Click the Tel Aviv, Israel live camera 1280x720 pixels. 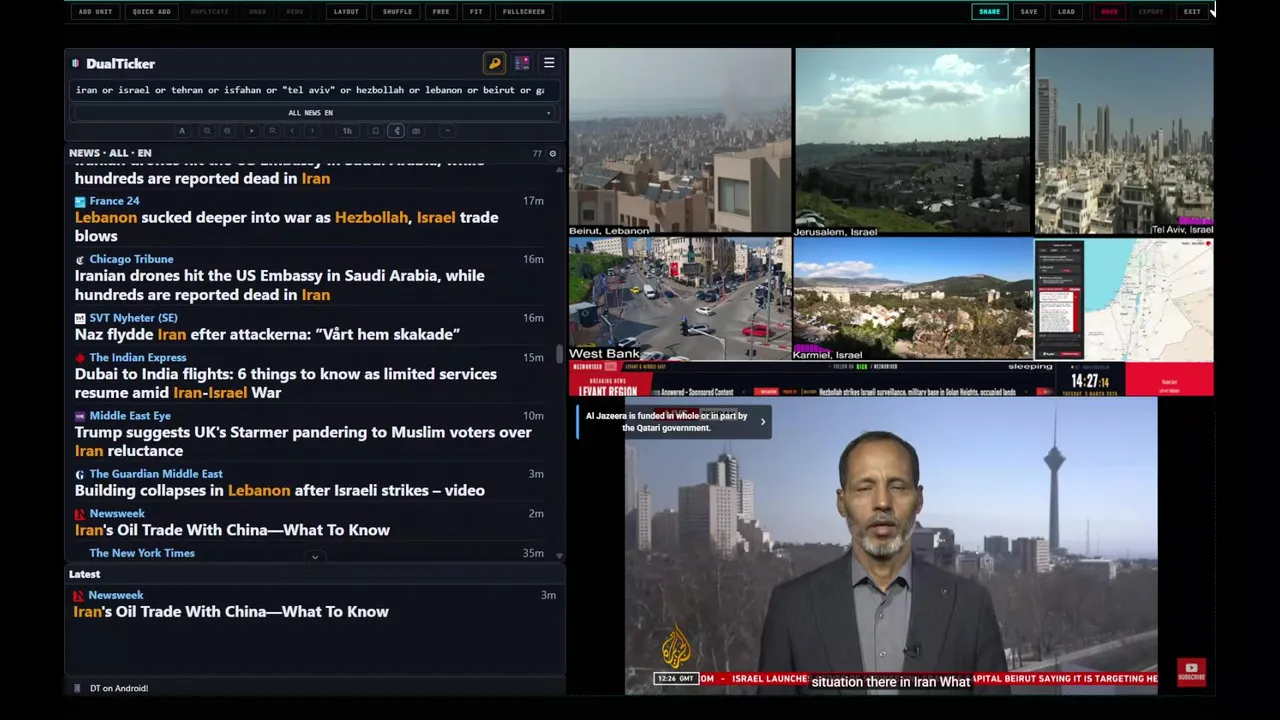click(1124, 141)
